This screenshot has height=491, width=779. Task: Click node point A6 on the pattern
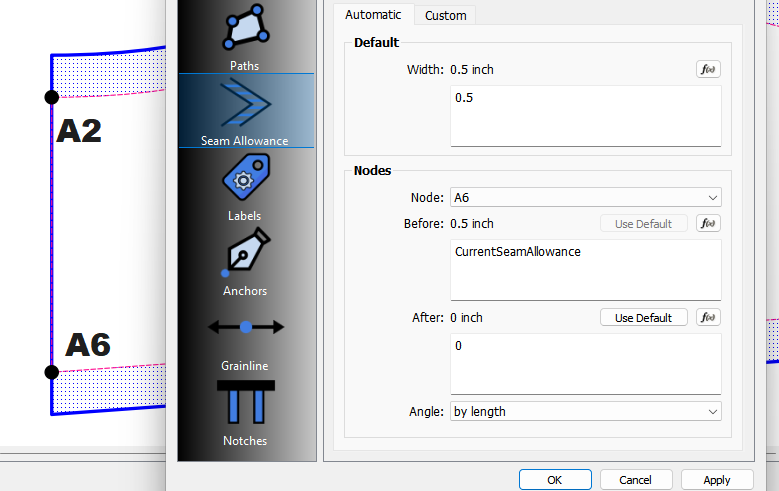[x=52, y=372]
